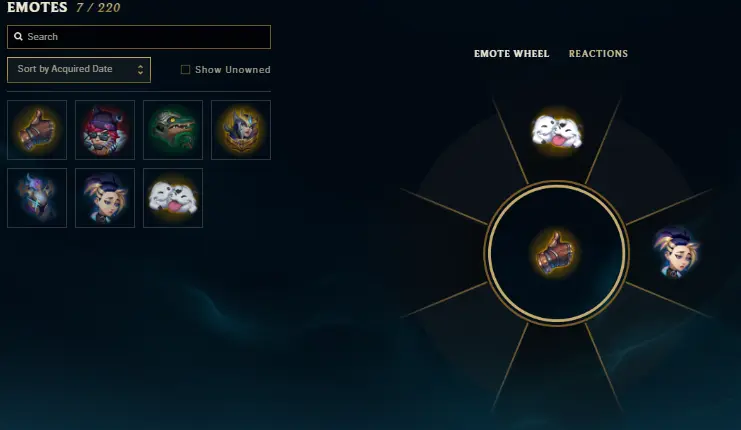Screen dimensions: 741x430
Task: Select the thumbs up emote in wheel center
Action: coord(556,252)
